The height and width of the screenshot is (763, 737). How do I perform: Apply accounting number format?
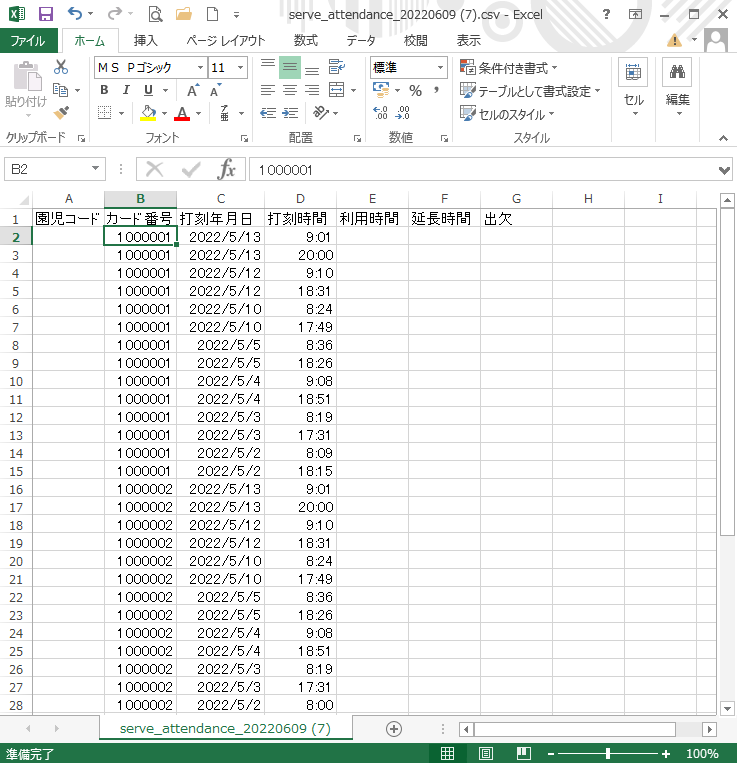[381, 90]
